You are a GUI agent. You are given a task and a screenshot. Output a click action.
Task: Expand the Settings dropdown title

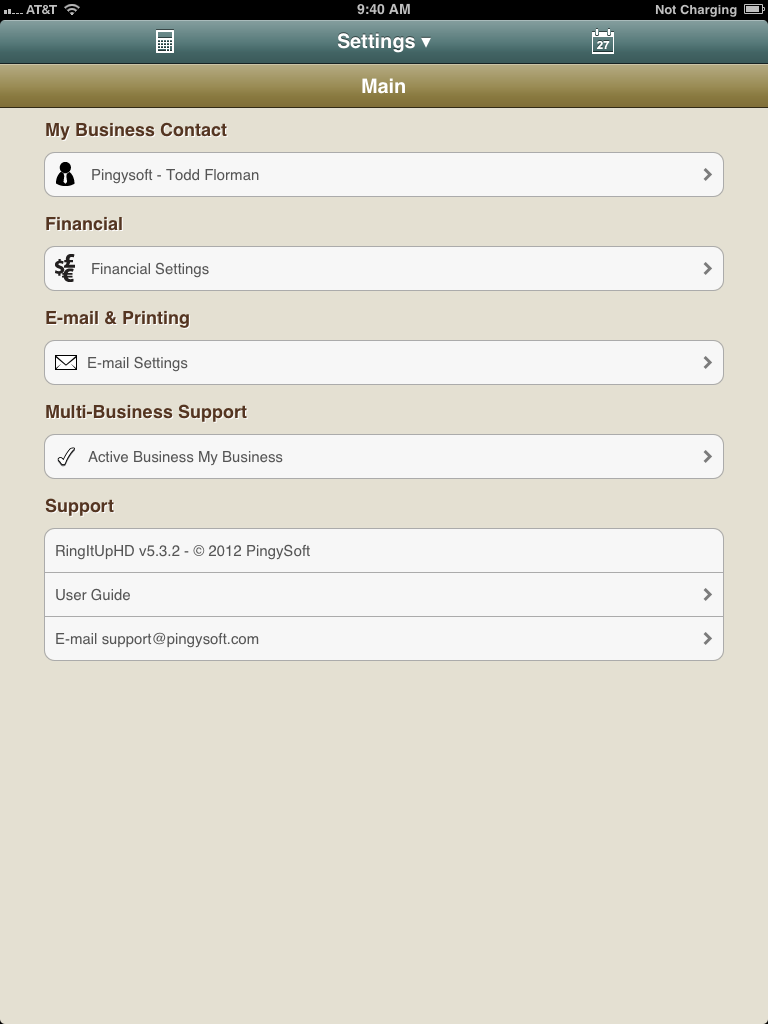383,42
